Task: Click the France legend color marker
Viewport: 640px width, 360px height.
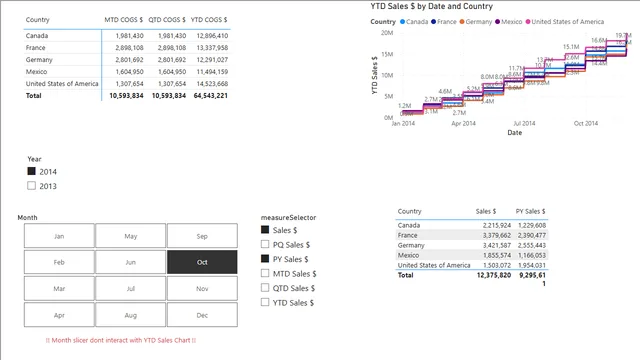Action: tap(433, 22)
